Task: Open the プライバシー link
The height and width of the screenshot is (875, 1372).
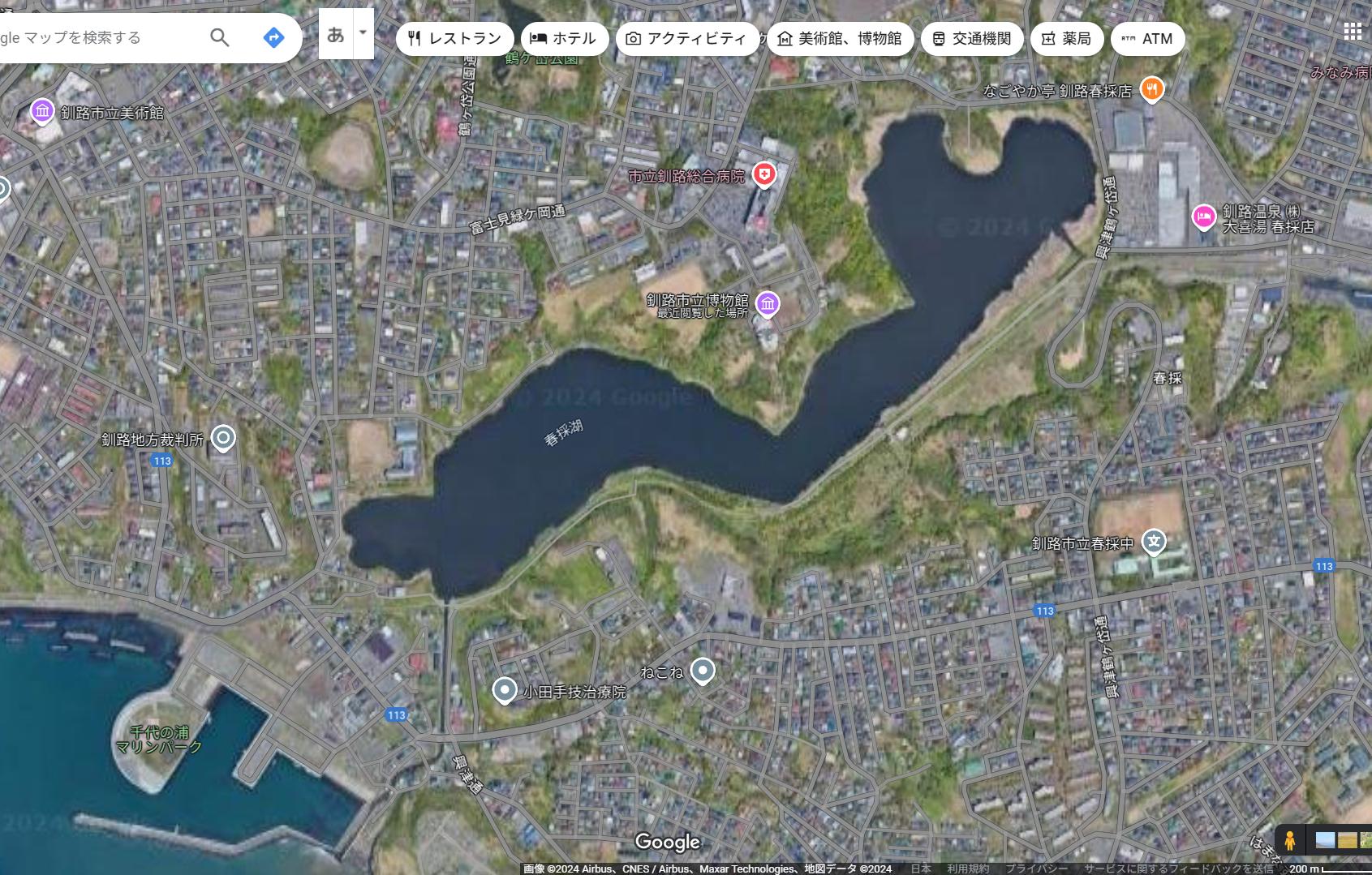Action: click(1036, 869)
